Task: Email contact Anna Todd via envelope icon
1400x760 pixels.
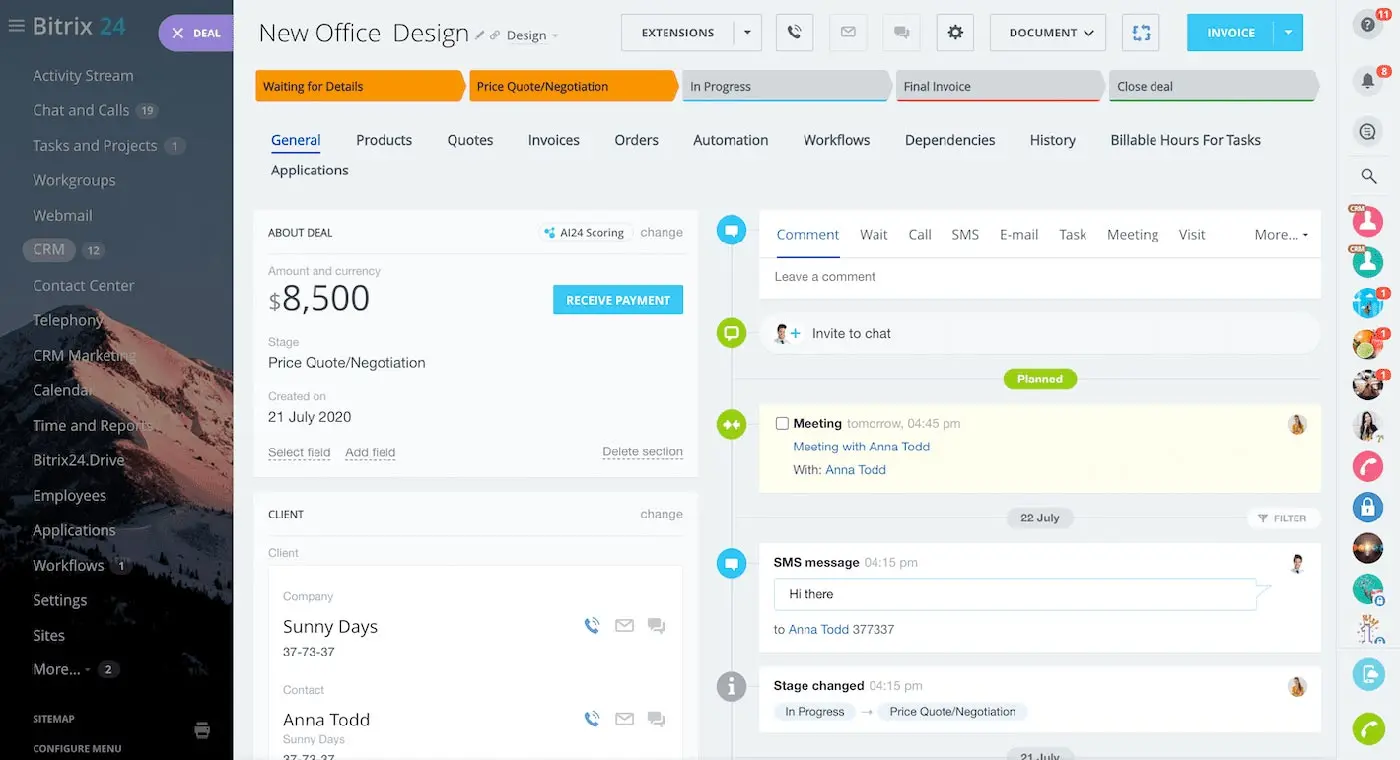Action: (x=624, y=719)
